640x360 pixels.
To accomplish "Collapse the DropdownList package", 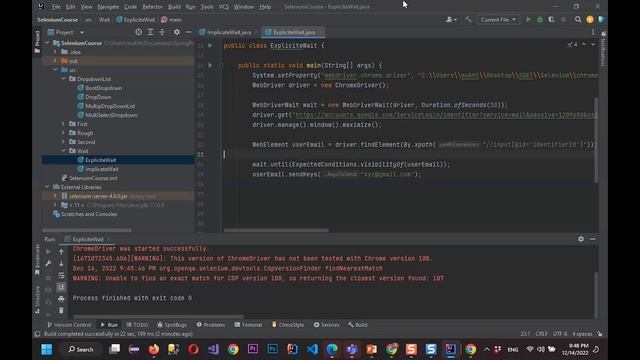I will [63, 79].
